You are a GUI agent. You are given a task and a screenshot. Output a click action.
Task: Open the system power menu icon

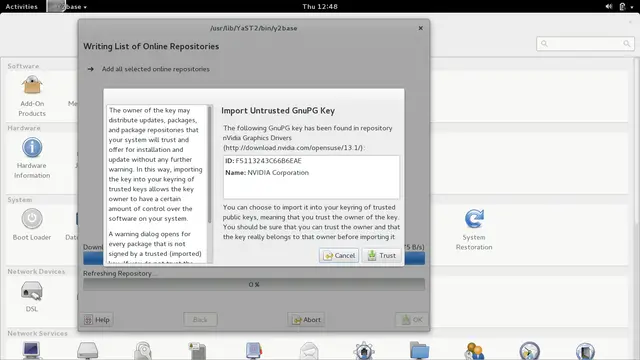(623, 7)
